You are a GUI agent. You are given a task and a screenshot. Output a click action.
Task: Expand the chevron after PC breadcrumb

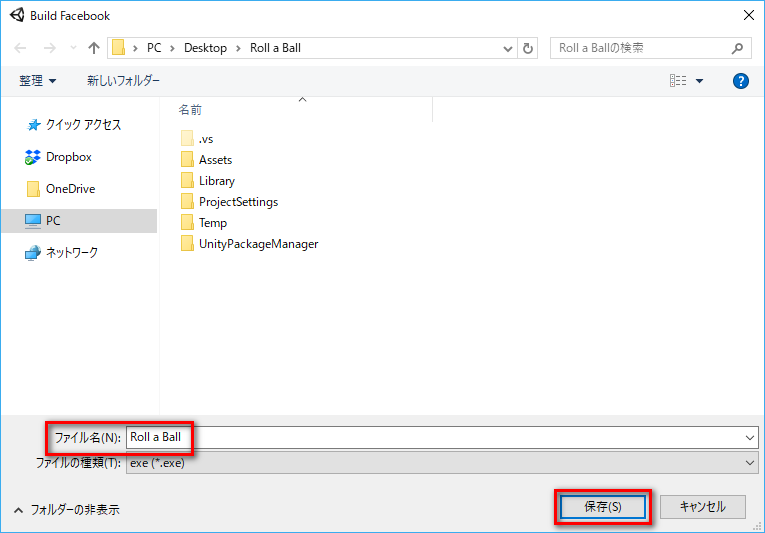173,48
